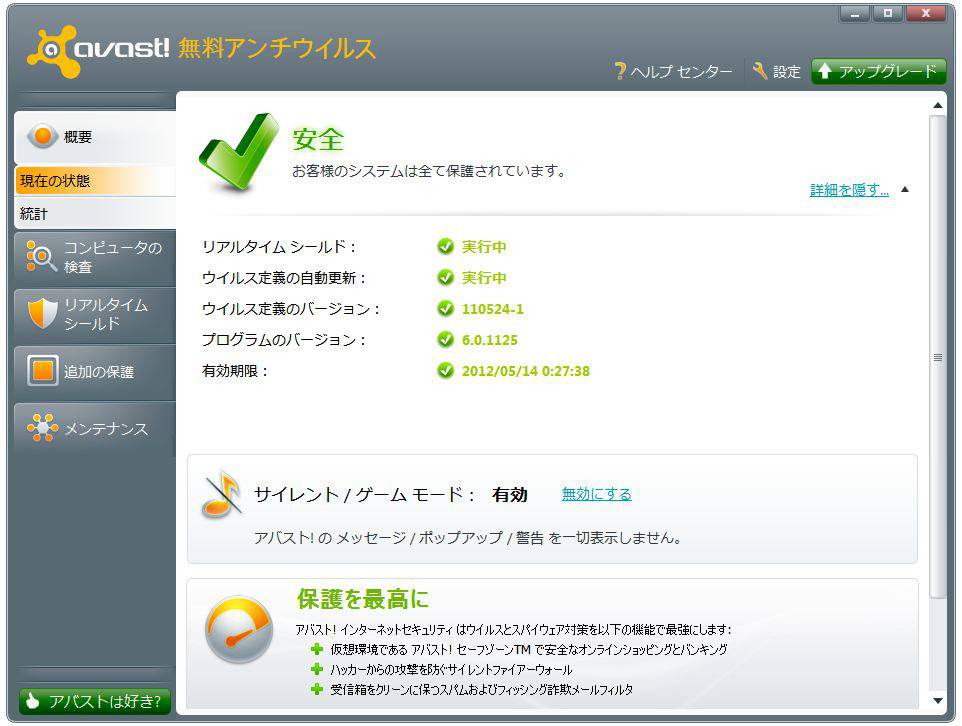Image resolution: width=962 pixels, height=726 pixels.
Task: Click plus icon beside スパム filter line
Action: (317, 689)
